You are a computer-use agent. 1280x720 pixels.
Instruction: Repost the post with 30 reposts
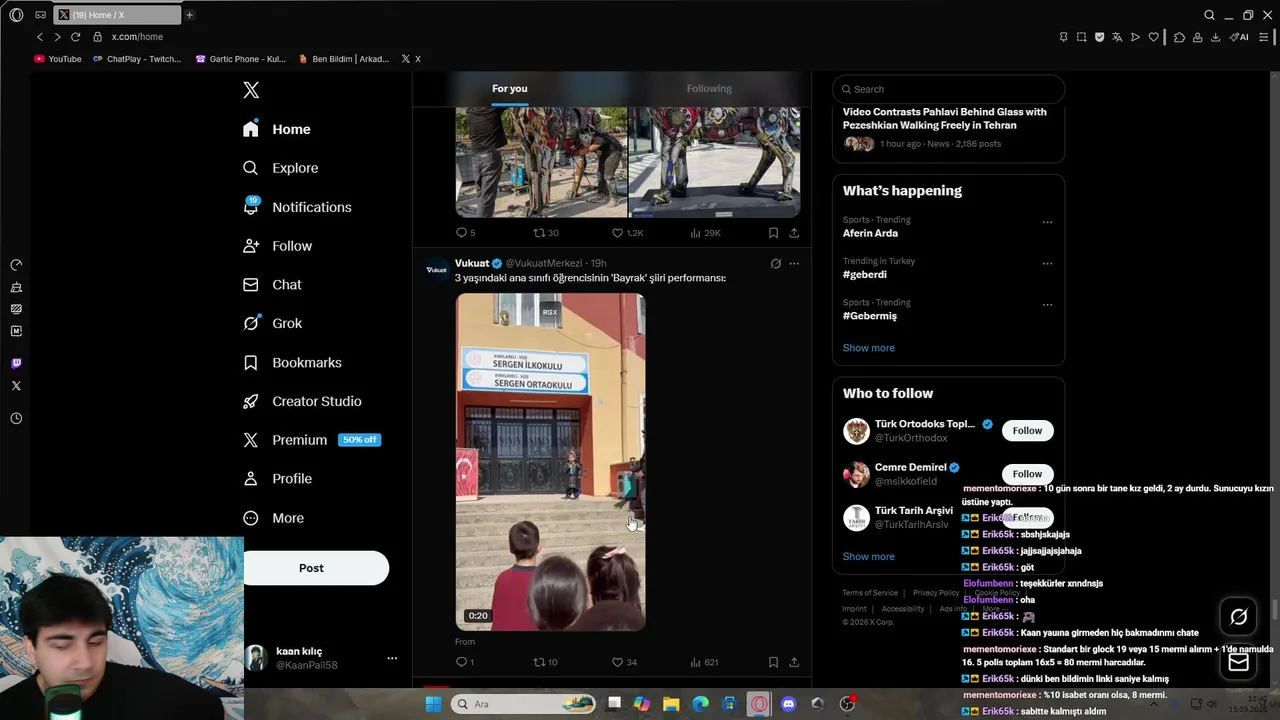(545, 233)
